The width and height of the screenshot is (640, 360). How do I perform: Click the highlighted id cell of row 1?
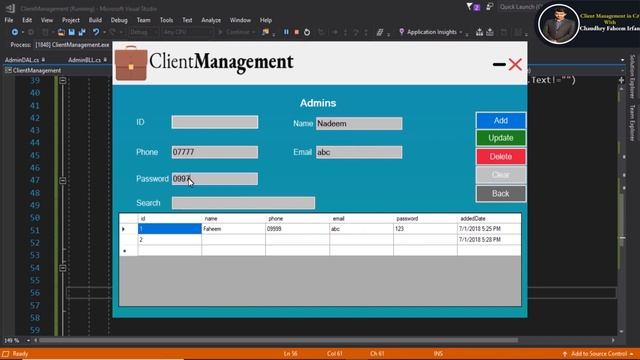[170, 229]
